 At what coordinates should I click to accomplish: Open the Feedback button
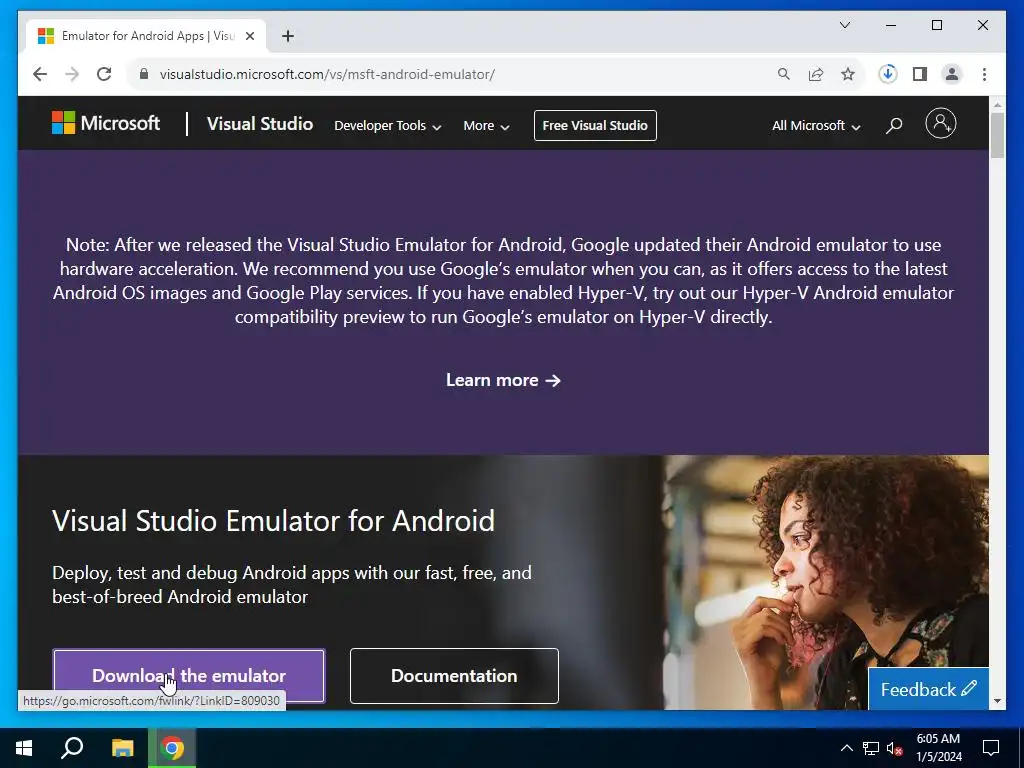click(928, 689)
